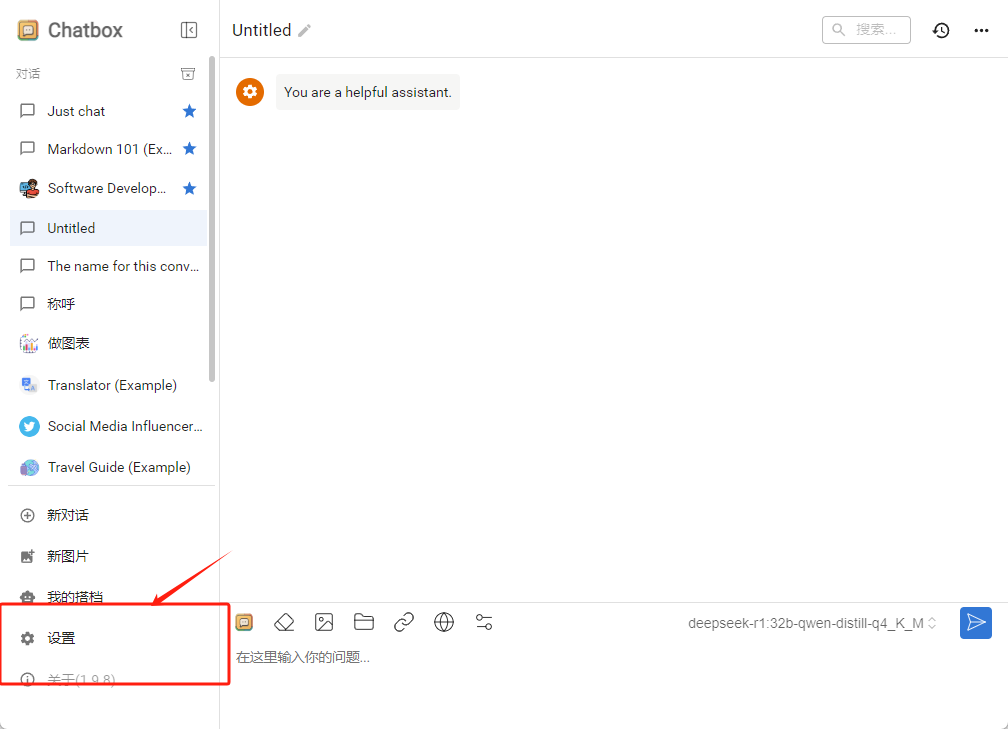The image size is (1008, 729).
Task: Expand the deepseek-r1 model selector
Action: [812, 623]
